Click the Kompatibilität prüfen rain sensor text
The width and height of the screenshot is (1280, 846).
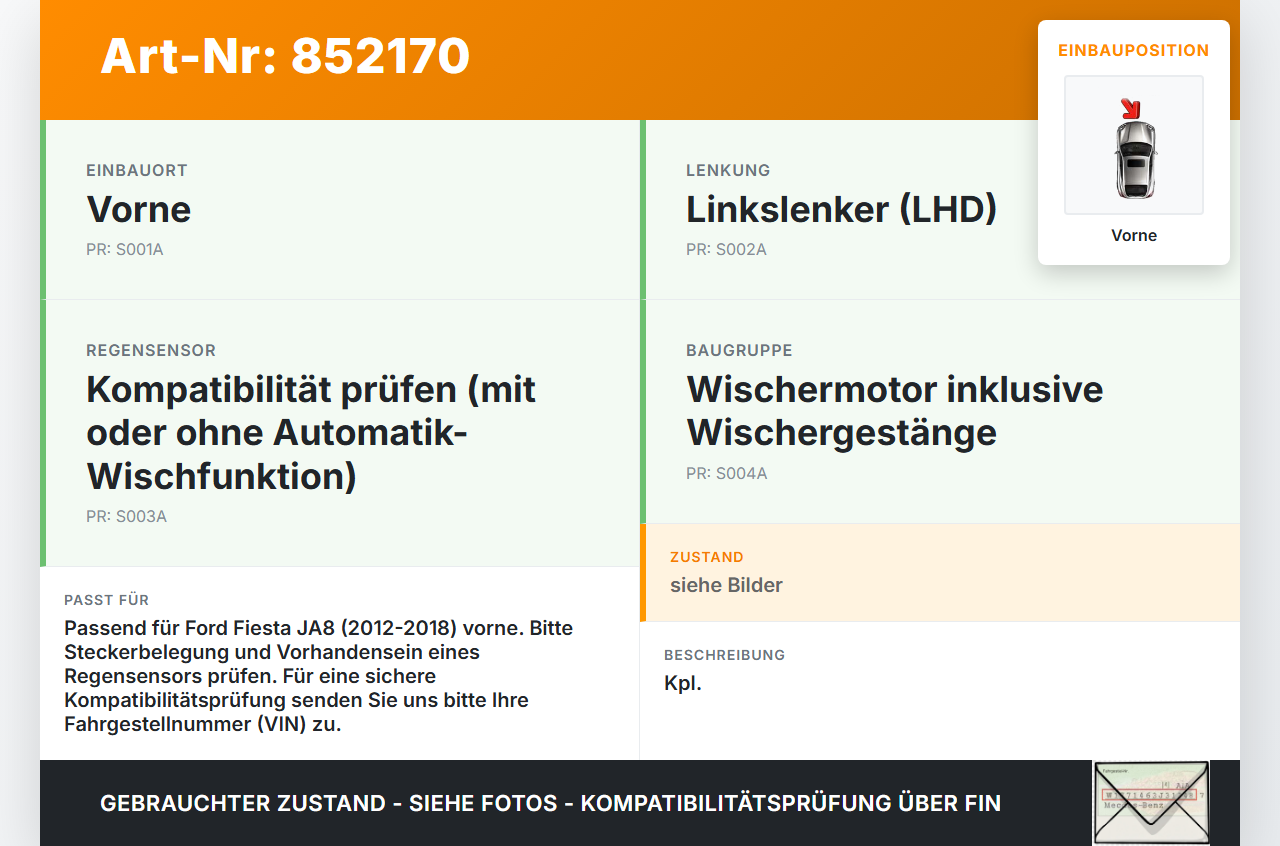[311, 432]
